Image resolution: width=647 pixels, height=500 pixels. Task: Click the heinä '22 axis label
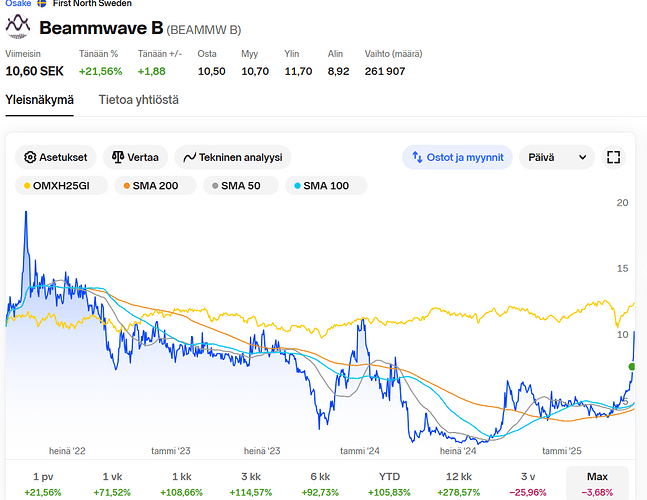pyautogui.click(x=67, y=451)
